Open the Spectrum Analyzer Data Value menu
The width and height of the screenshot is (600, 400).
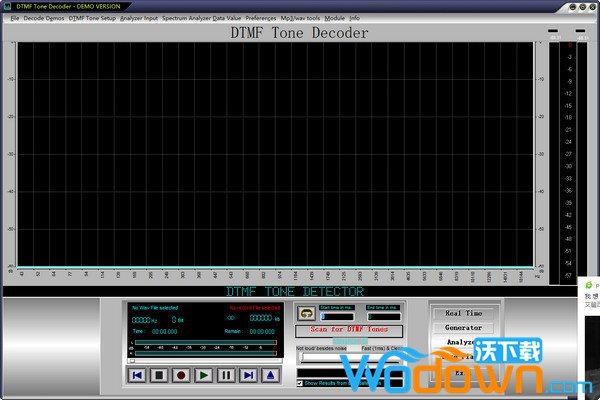(201, 18)
